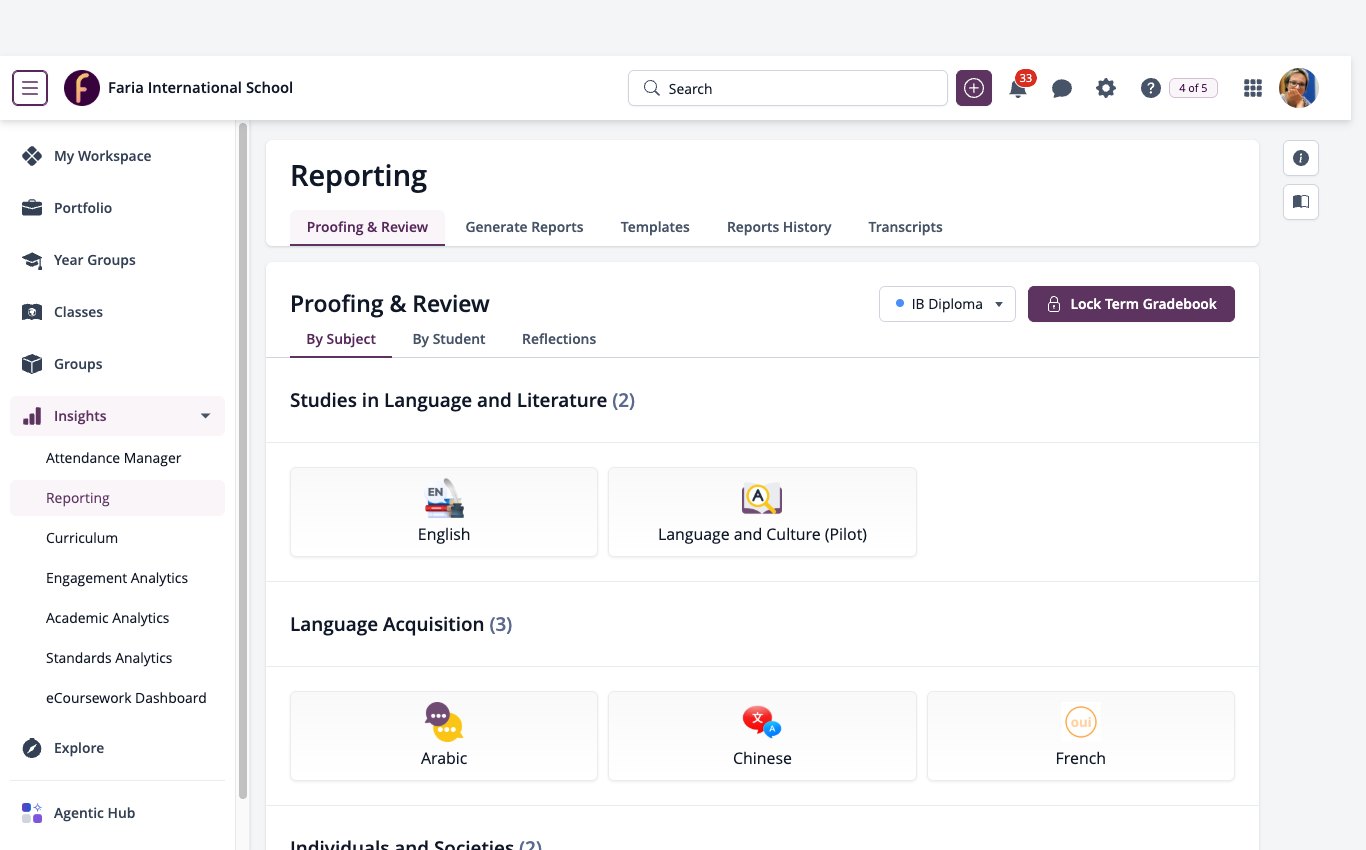Click the Year Groups graduation cap icon

[x=32, y=260]
